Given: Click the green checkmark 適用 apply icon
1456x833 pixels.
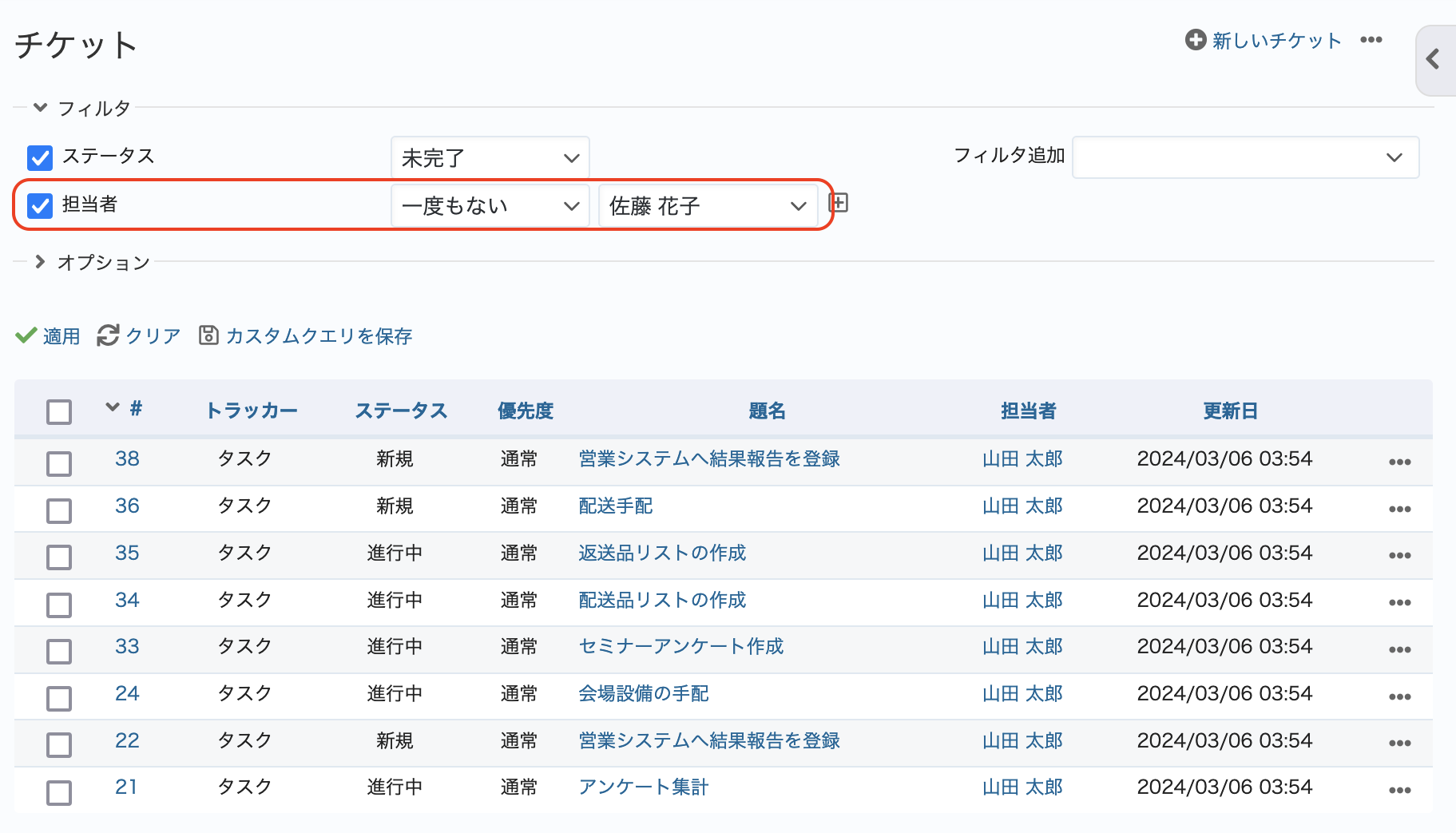Looking at the screenshot, I should coord(26,335).
